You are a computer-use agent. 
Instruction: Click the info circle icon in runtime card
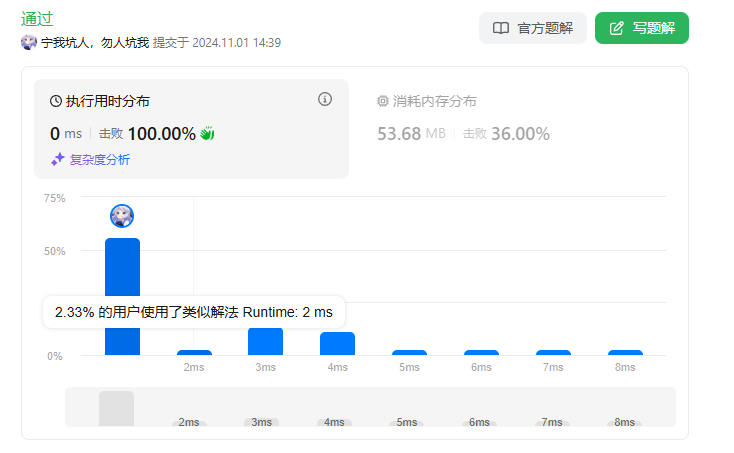pyautogui.click(x=324, y=99)
